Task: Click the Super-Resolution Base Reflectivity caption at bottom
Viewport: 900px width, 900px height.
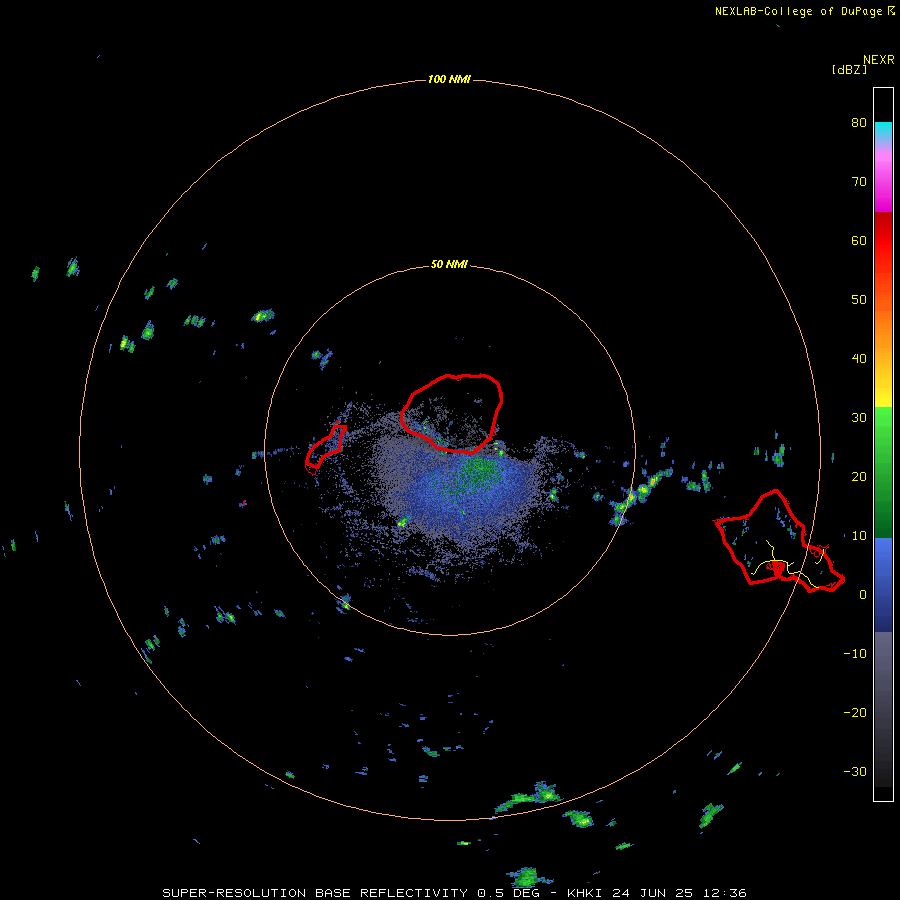Action: point(455,893)
